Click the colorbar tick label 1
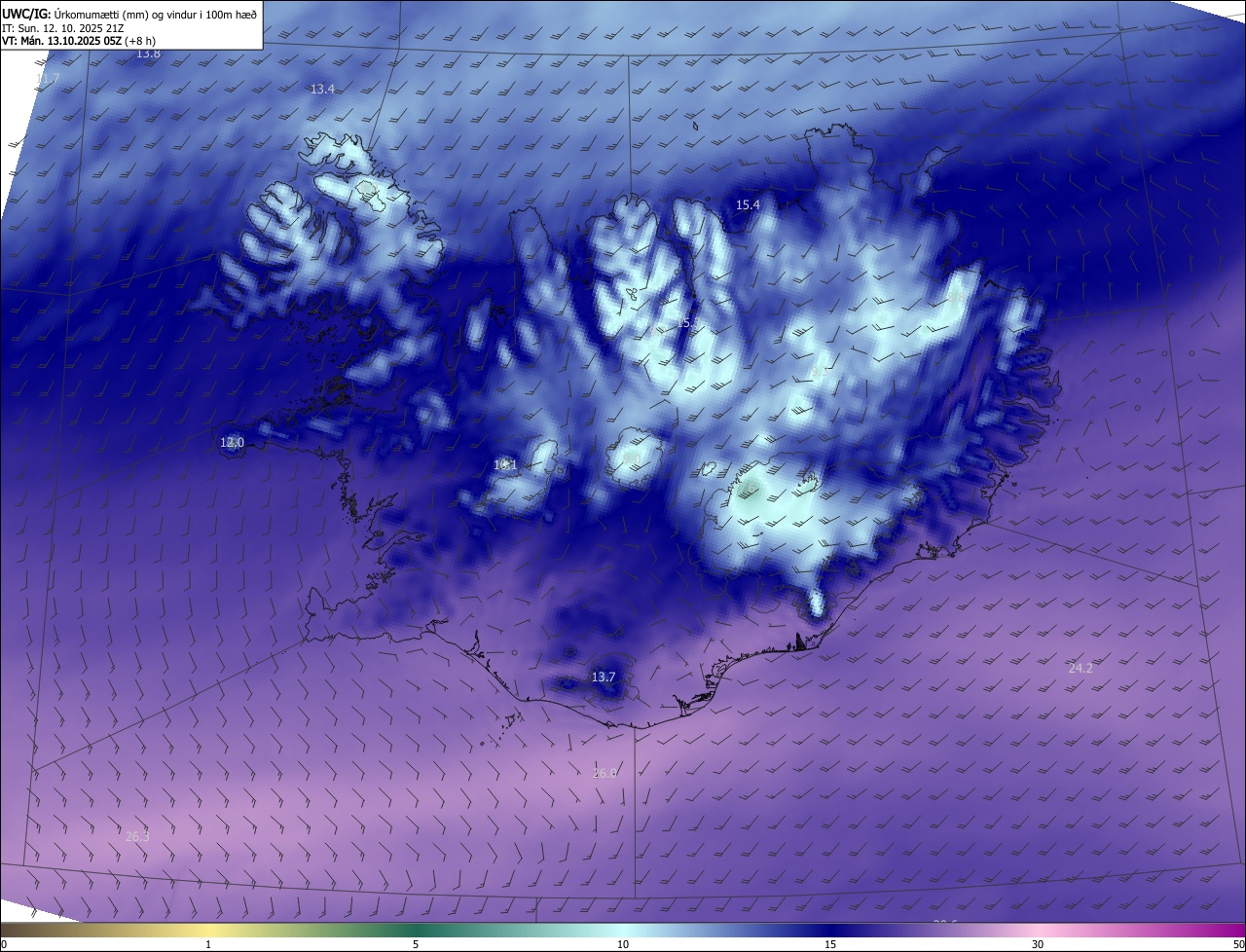Viewport: 1246px width, 952px height. tap(208, 944)
